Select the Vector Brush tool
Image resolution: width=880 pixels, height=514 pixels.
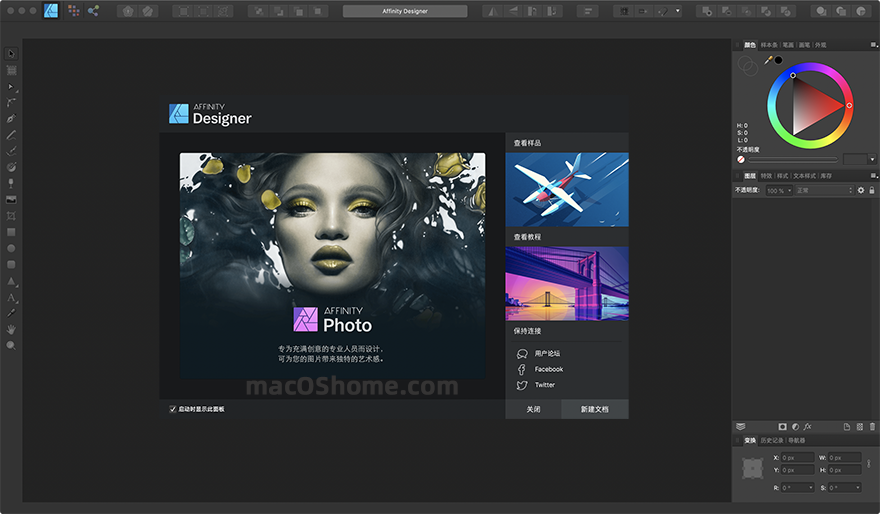[11, 151]
